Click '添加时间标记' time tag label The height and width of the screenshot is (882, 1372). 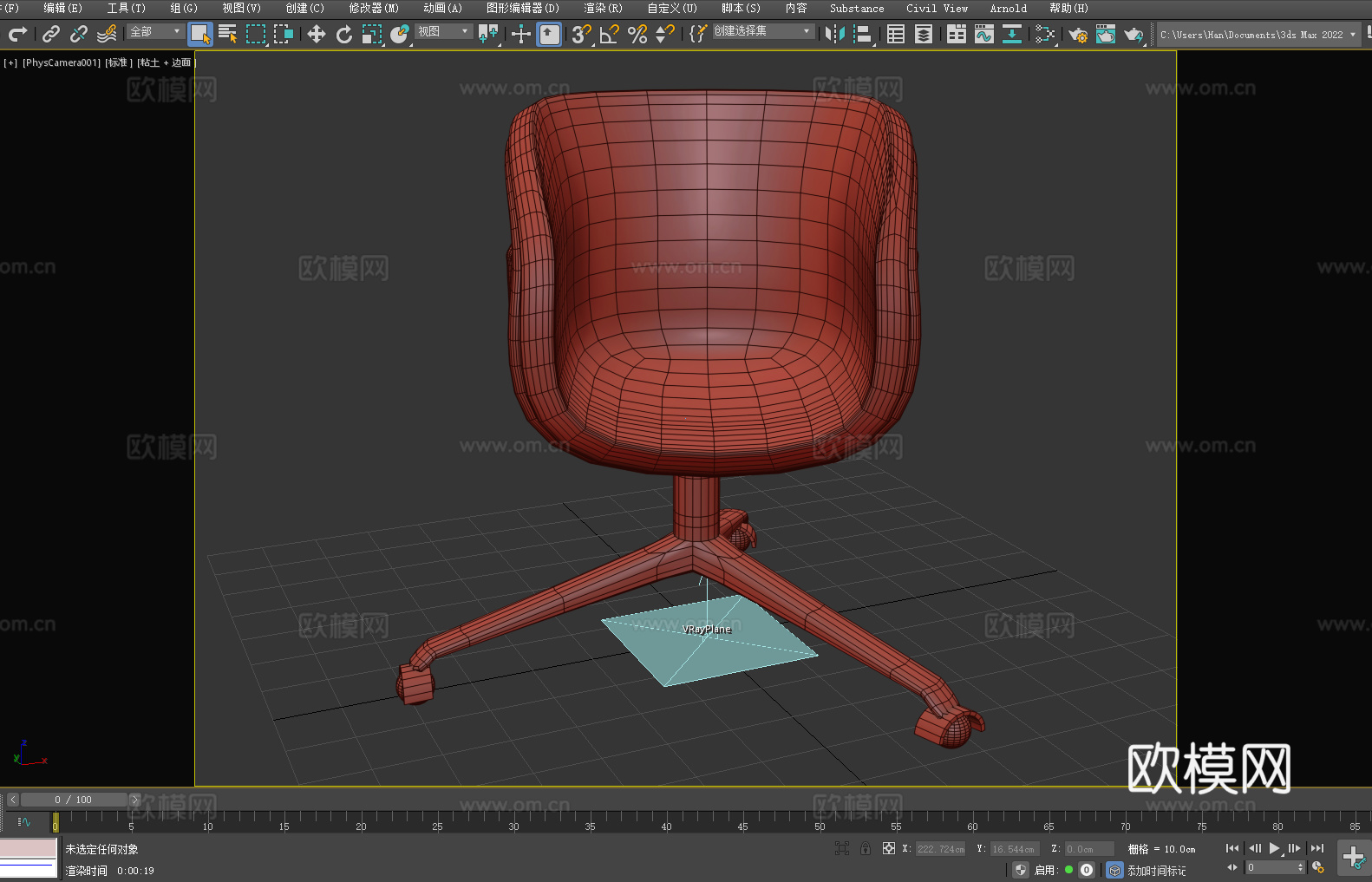(1156, 871)
